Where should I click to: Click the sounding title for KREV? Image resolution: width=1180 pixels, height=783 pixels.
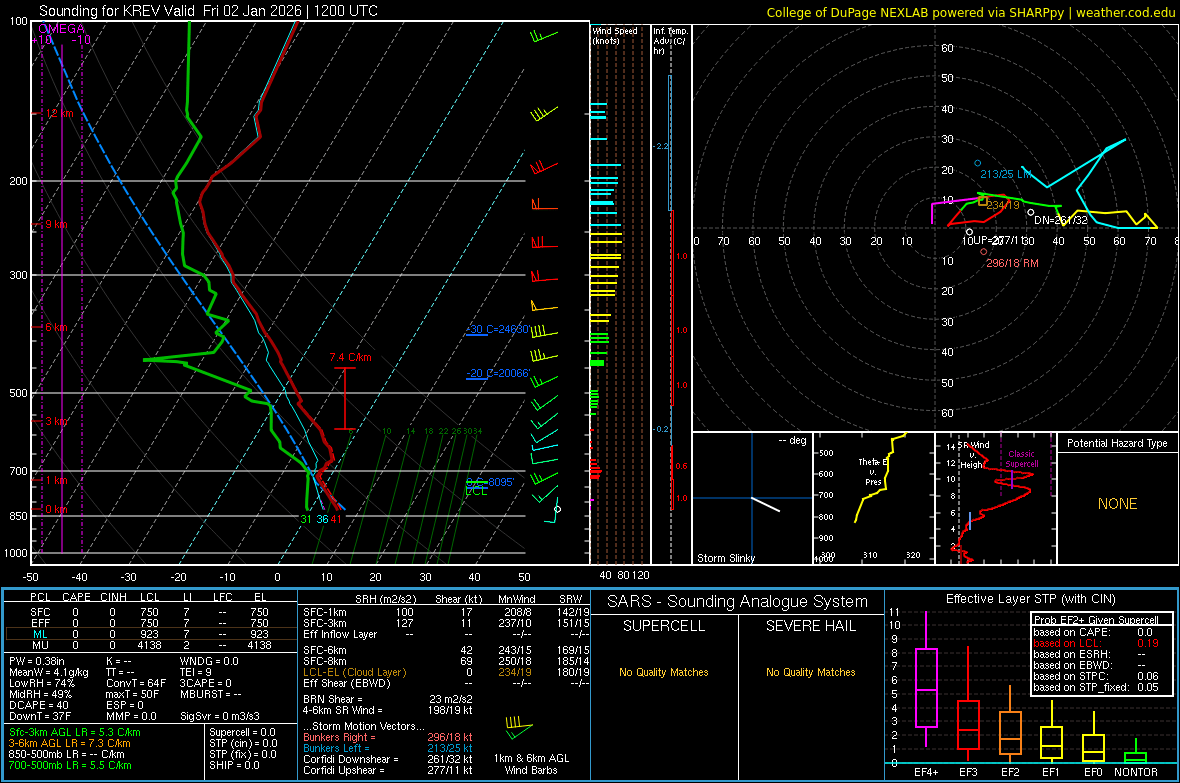tap(208, 11)
